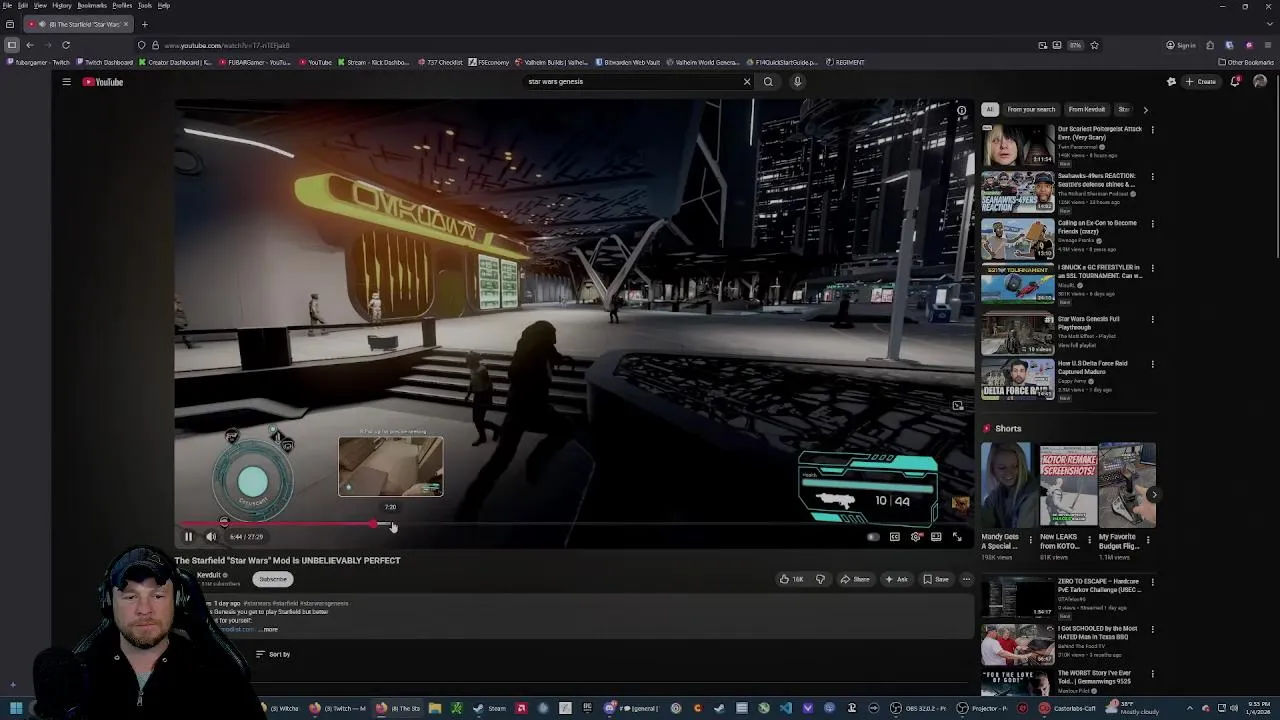Toggle closed captions in the player
The height and width of the screenshot is (720, 1280).
point(895,537)
